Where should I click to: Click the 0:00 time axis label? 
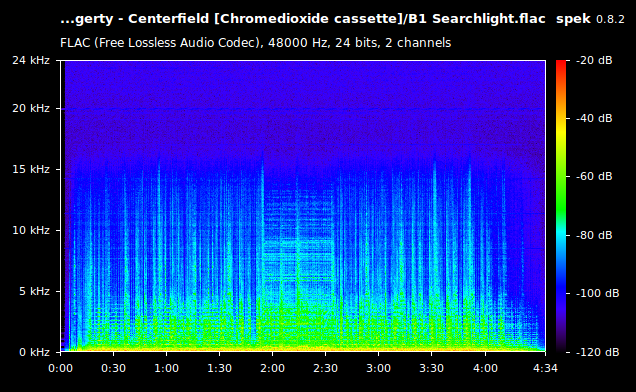(x=60, y=368)
